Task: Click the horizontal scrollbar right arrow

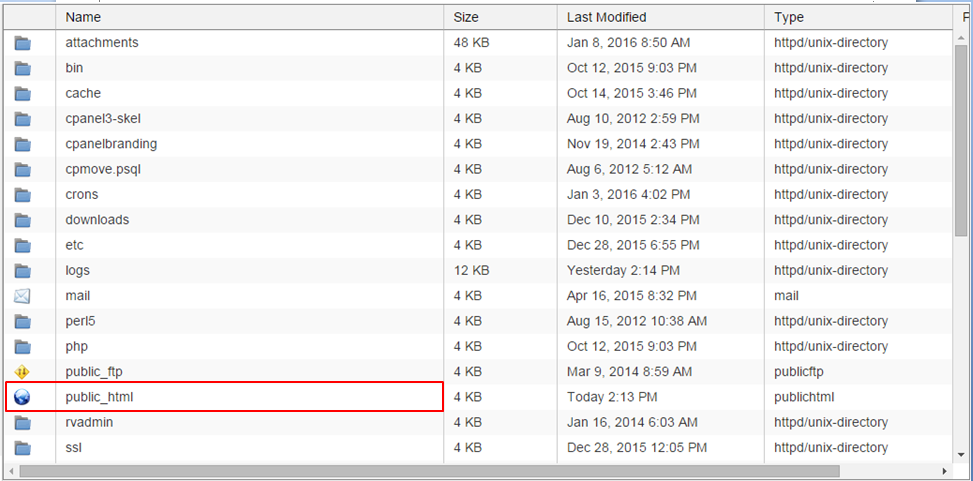Action: click(945, 470)
